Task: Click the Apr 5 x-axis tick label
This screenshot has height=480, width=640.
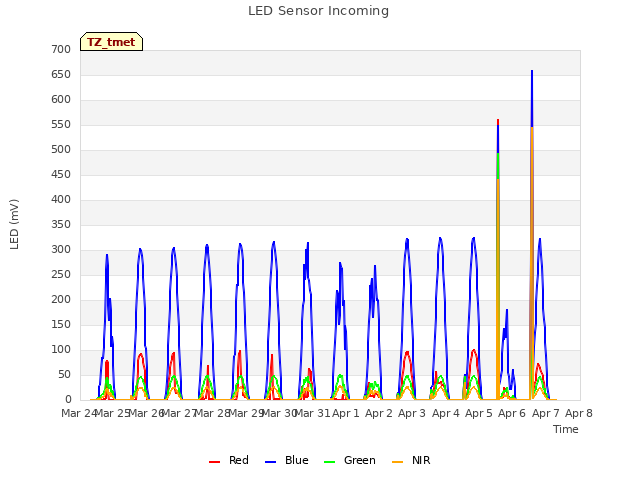Action: pos(479,413)
